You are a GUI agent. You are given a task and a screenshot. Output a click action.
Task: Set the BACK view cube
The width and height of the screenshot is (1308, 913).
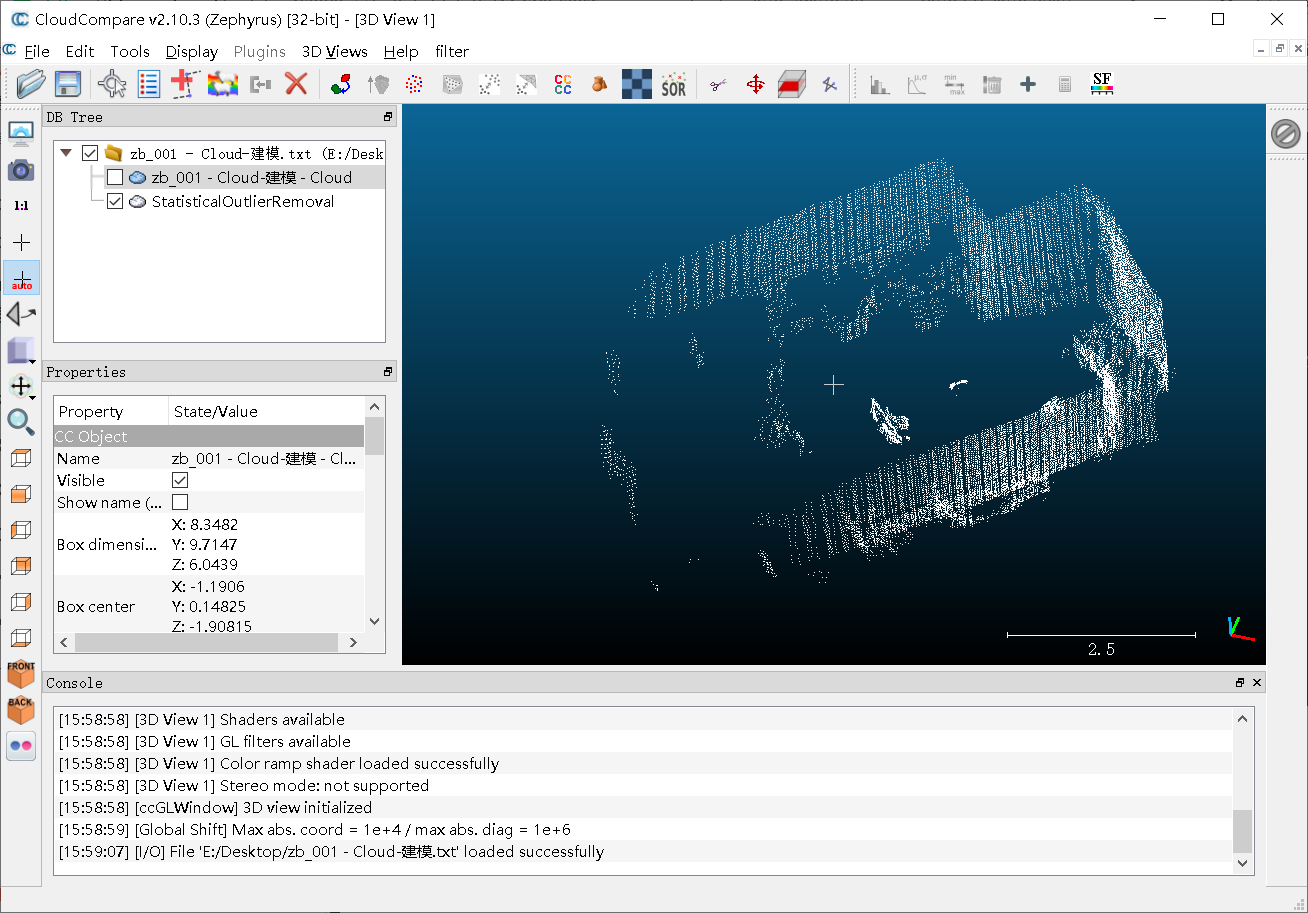(x=21, y=709)
